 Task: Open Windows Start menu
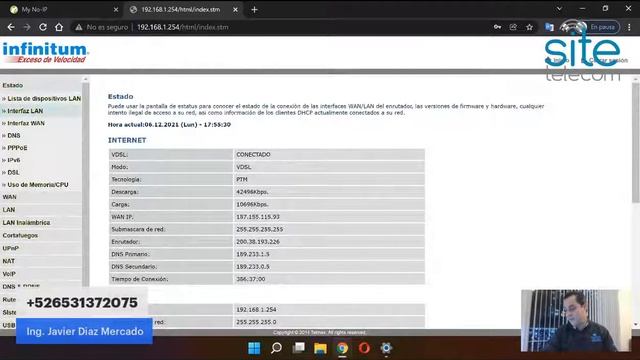tap(254, 348)
